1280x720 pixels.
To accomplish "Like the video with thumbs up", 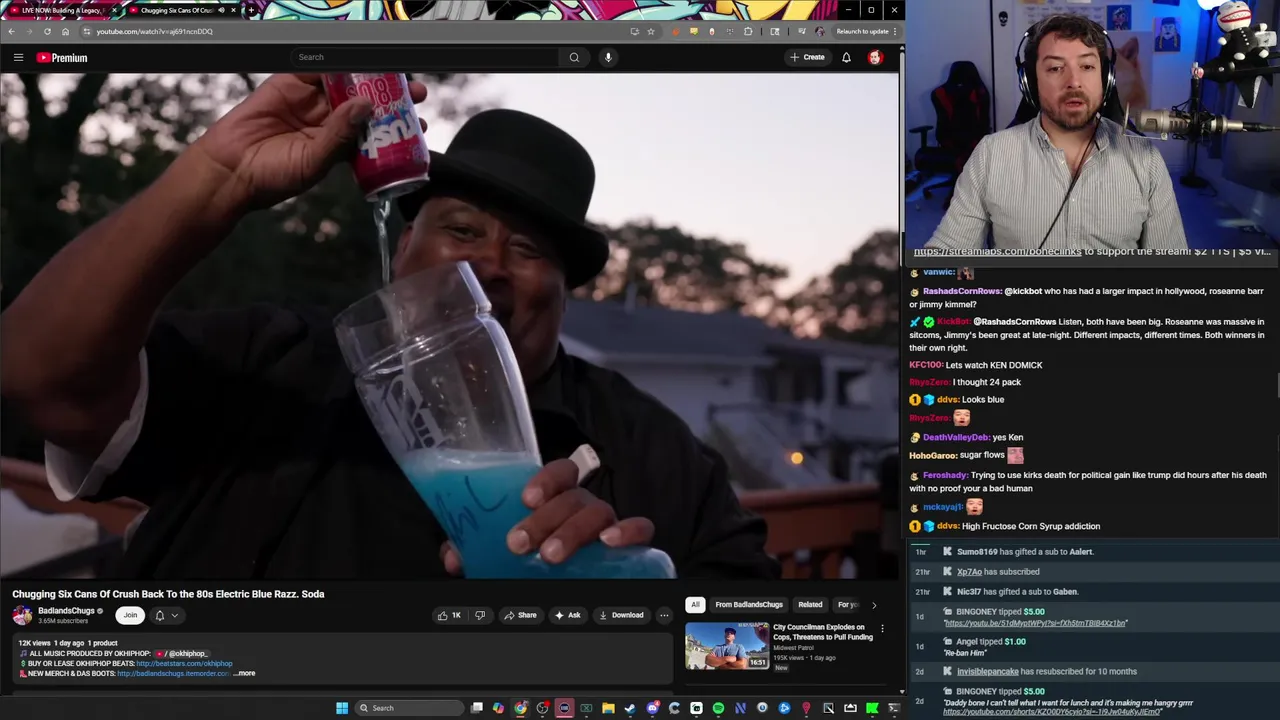I will 449,615.
